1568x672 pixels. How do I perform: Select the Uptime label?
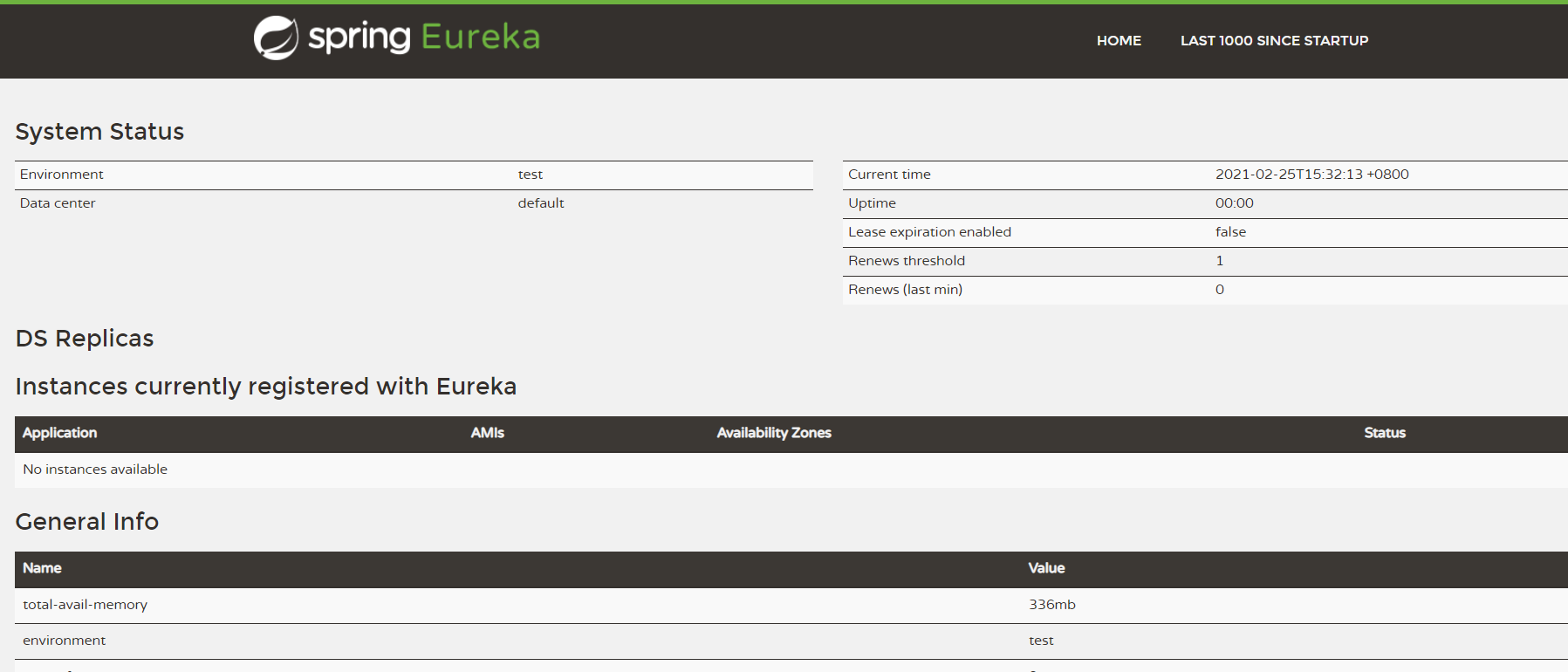pos(872,203)
